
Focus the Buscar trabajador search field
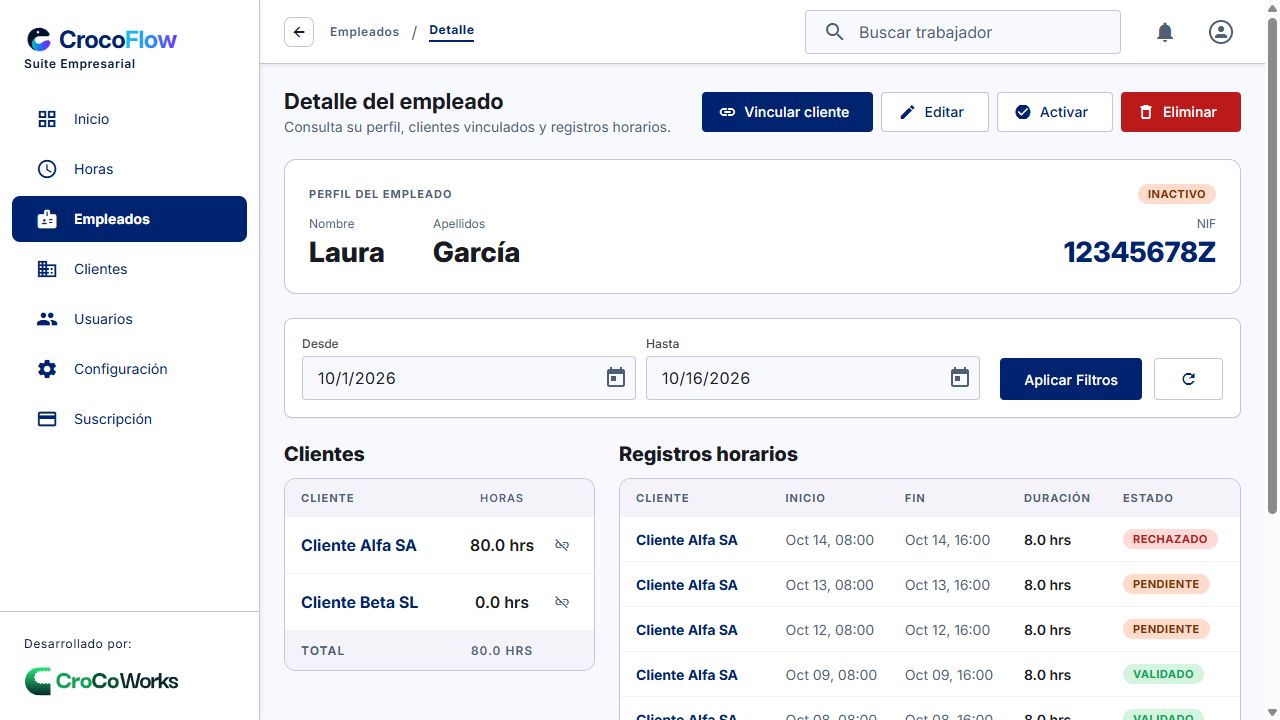(x=963, y=32)
